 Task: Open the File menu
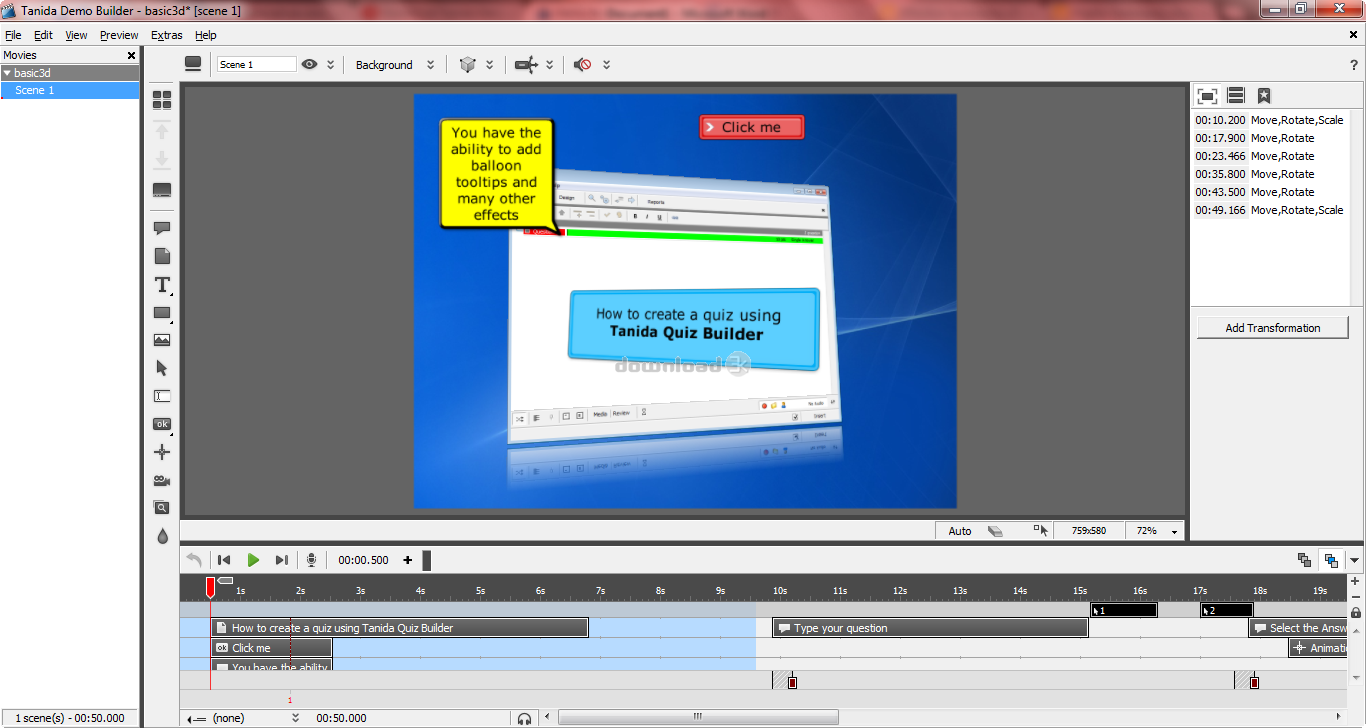13,35
